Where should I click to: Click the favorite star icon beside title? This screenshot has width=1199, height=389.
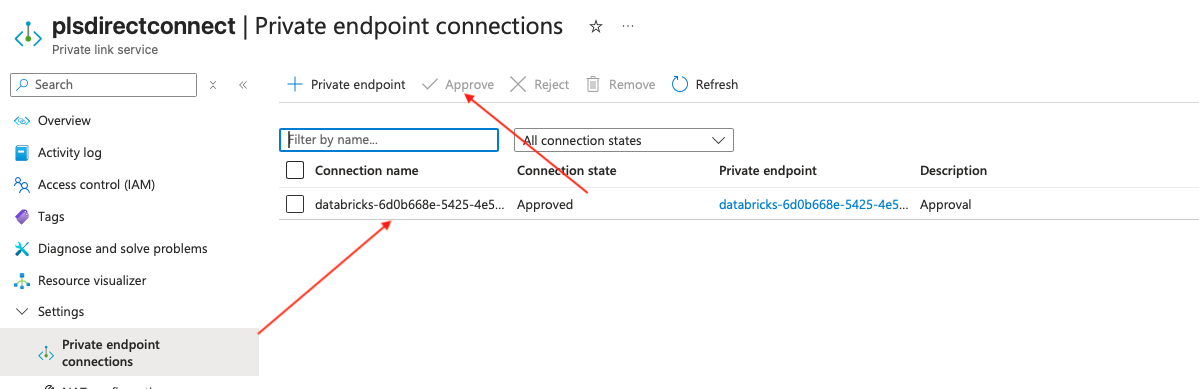click(x=596, y=27)
